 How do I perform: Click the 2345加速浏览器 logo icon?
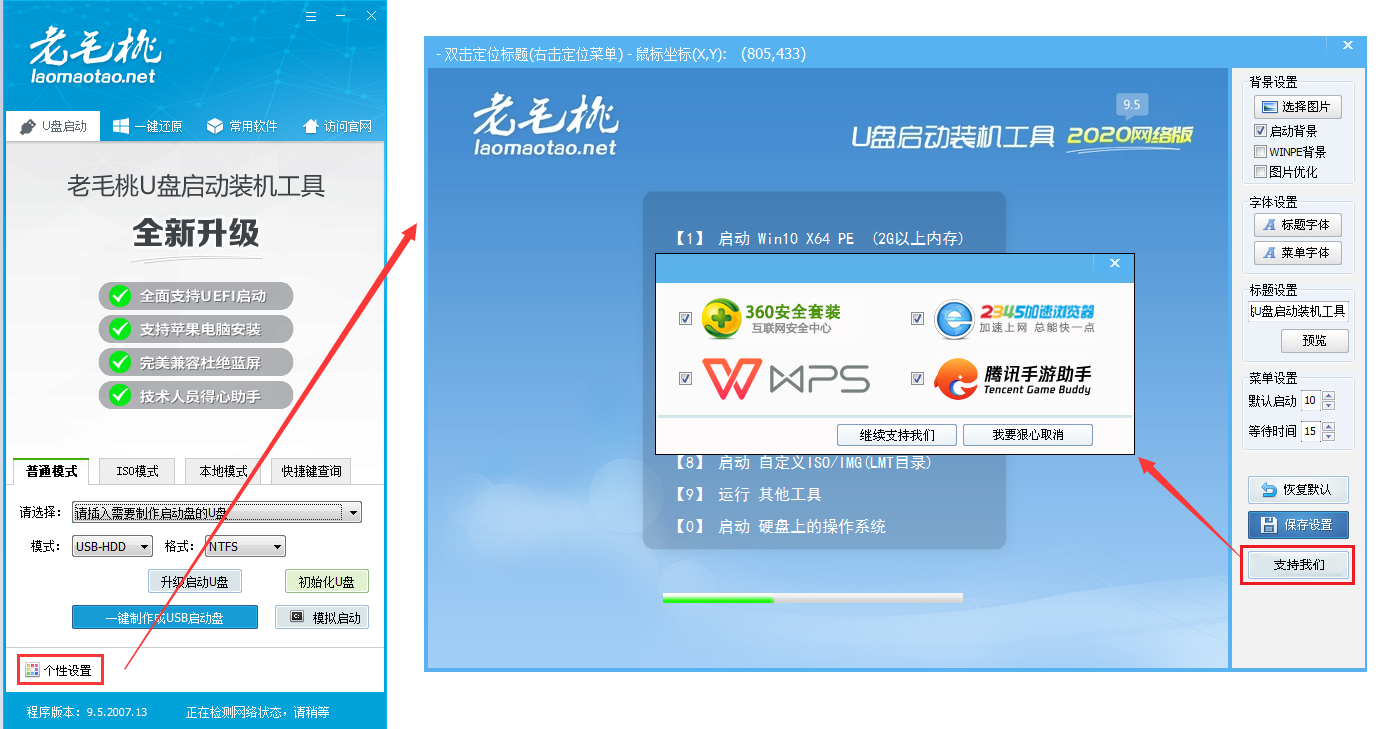[954, 319]
